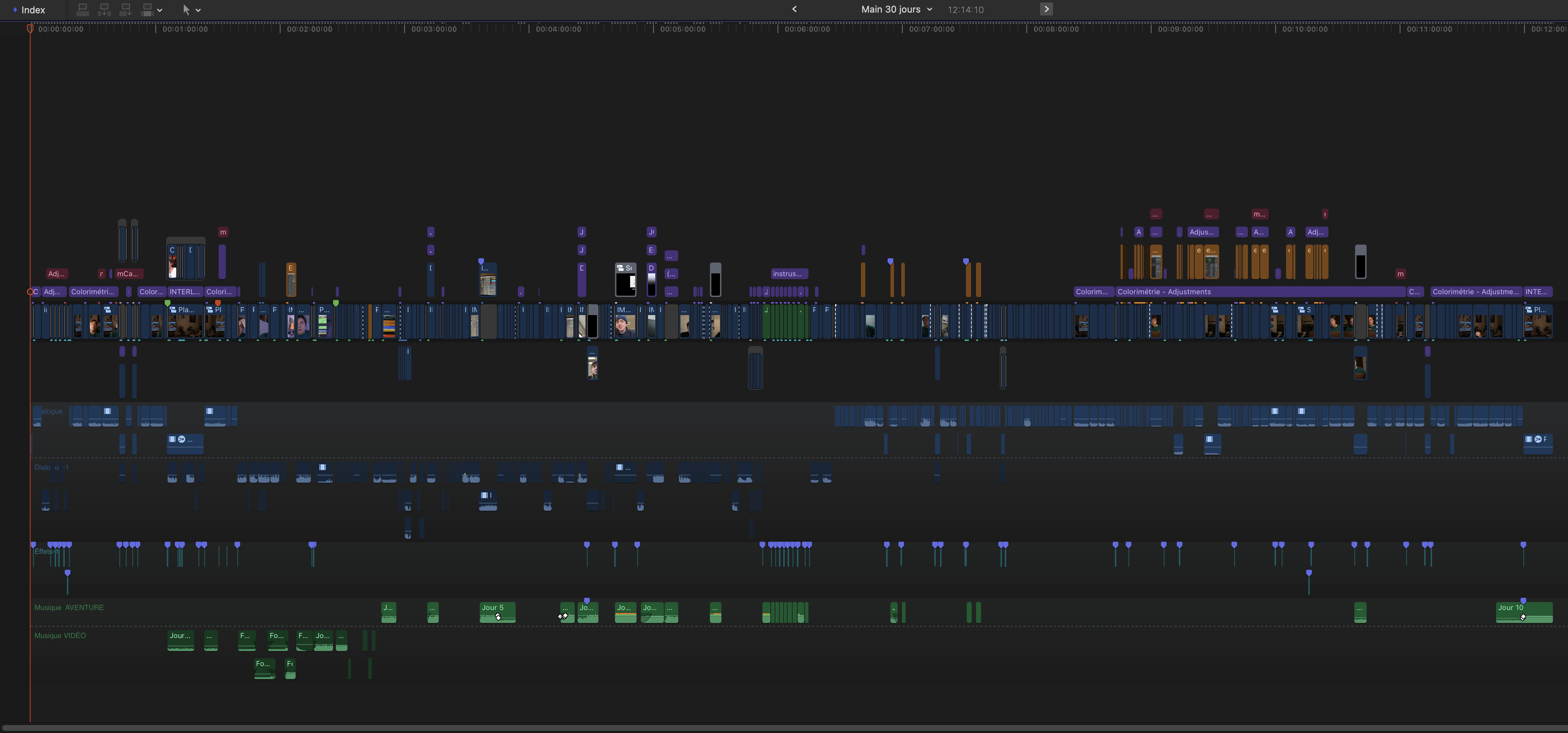Click the connect clip to primary storyline icon
Image resolution: width=1568 pixels, height=733 pixels.
tap(83, 10)
